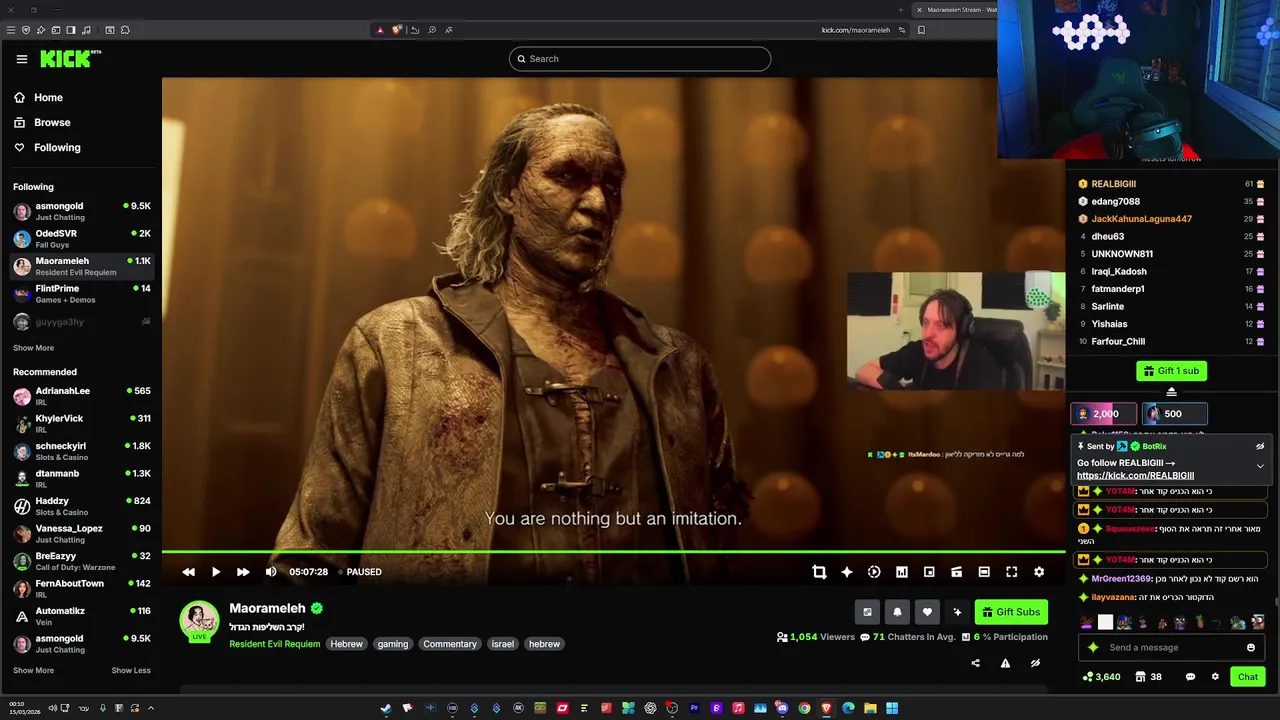Screen dimensions: 1280x720
Task: Open a new browser tab
Action: [901, 10]
